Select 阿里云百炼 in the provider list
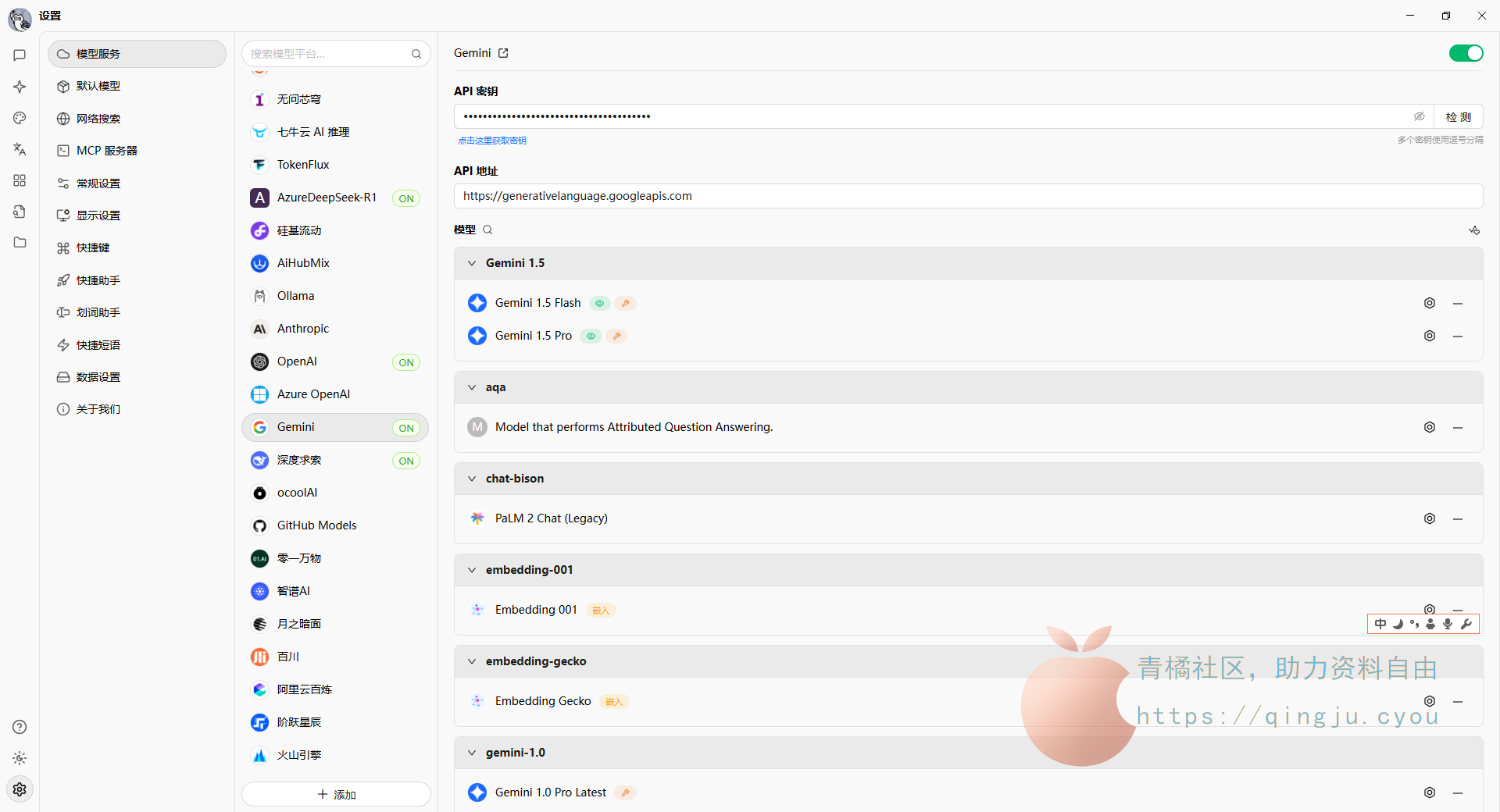The height and width of the screenshot is (812, 1500). [335, 689]
